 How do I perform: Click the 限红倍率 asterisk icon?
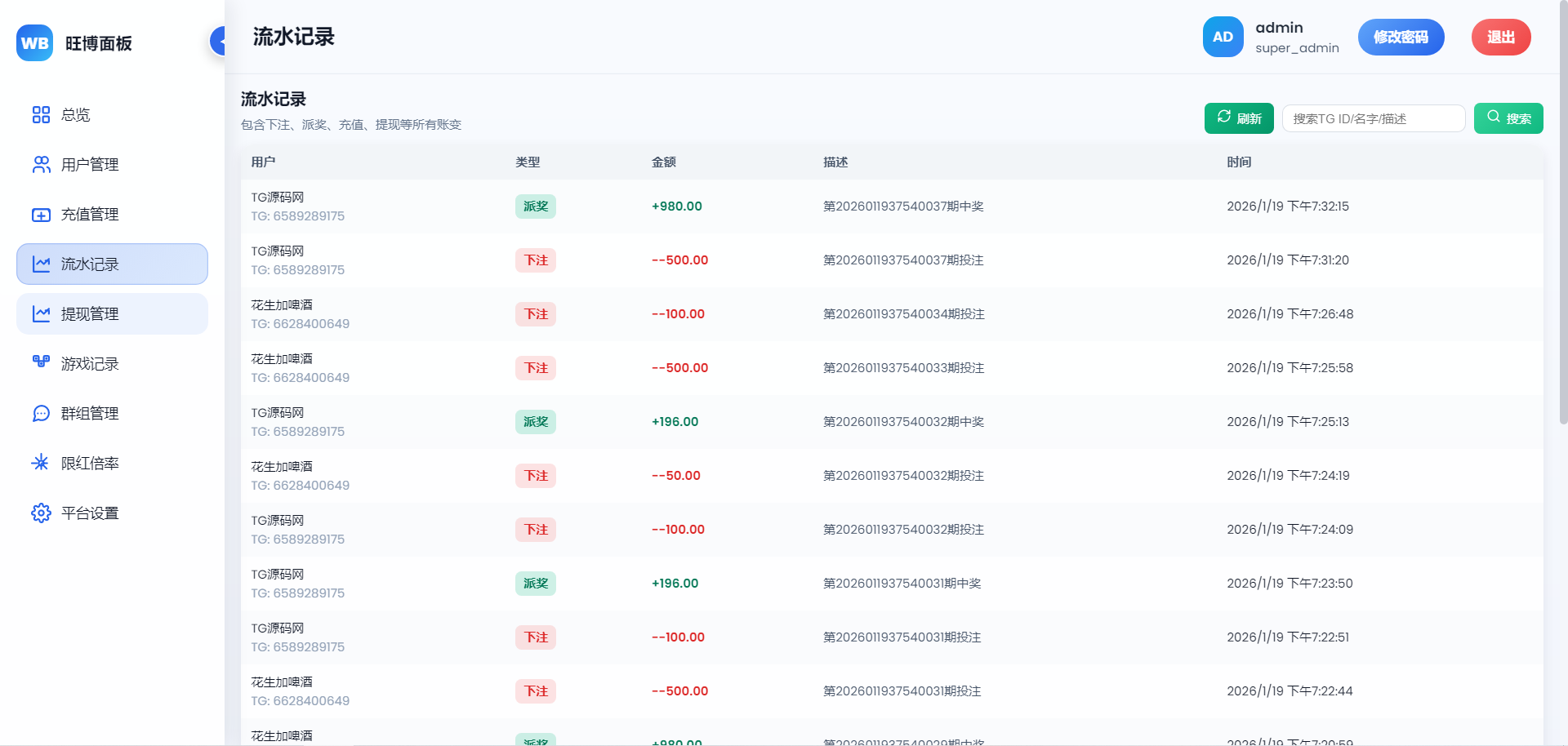(41, 464)
